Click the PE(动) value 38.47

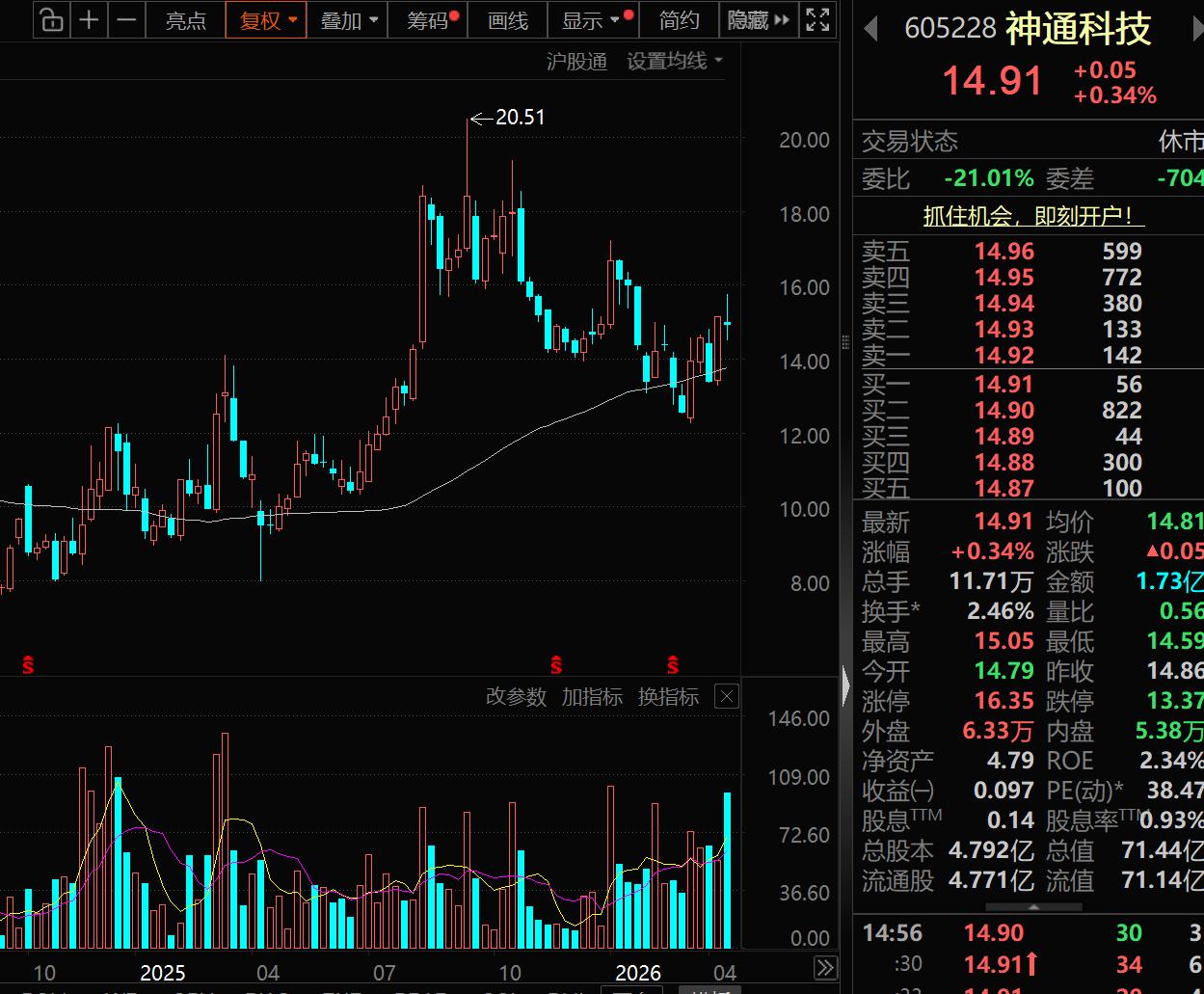(x=1175, y=791)
